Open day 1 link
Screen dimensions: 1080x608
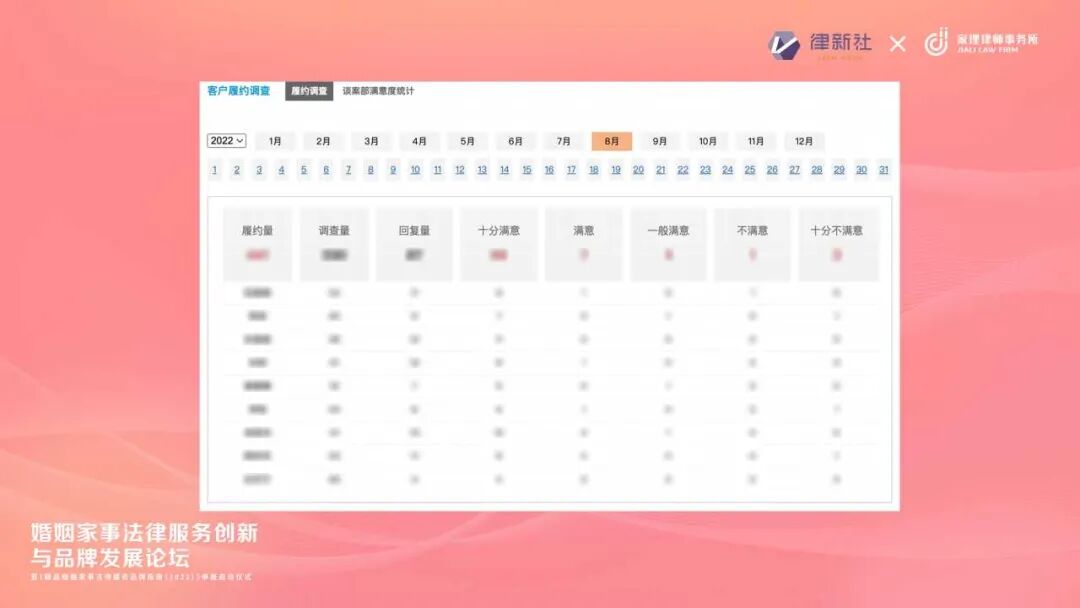tap(215, 169)
